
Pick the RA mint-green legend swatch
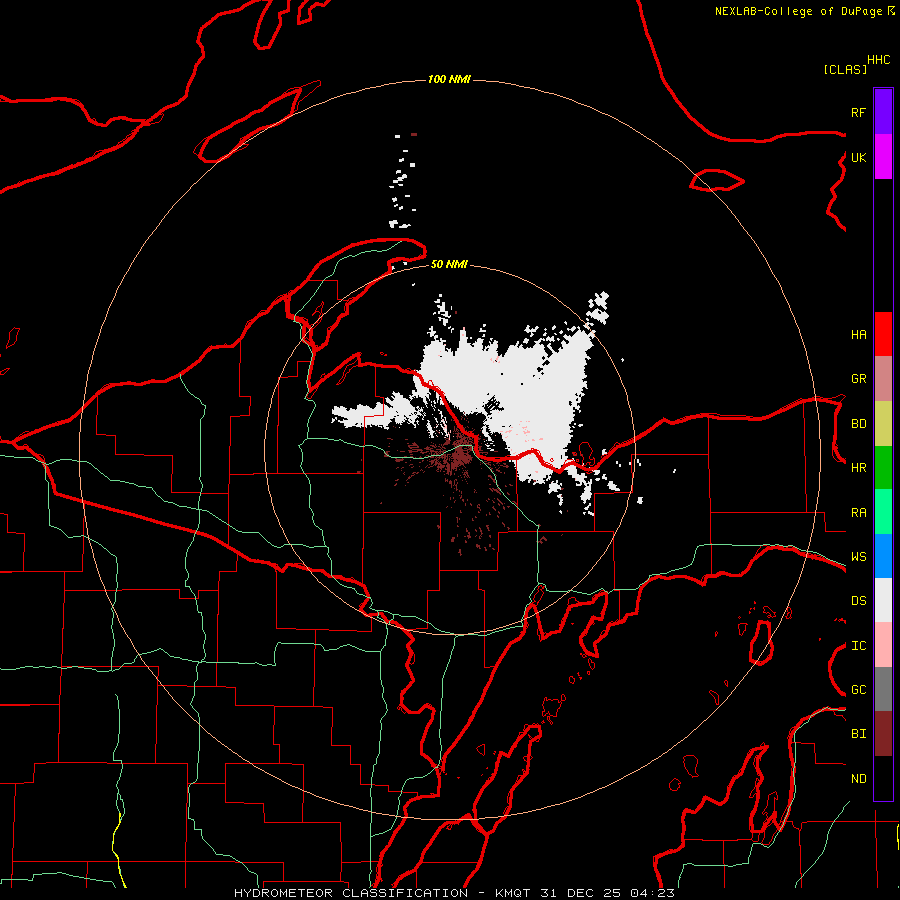(883, 512)
